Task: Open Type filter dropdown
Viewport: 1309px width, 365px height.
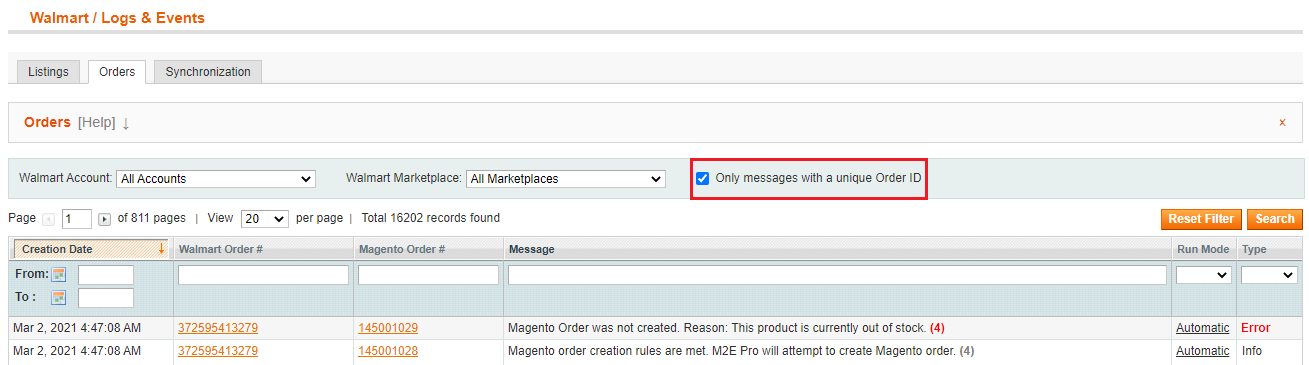Action: tap(1269, 275)
